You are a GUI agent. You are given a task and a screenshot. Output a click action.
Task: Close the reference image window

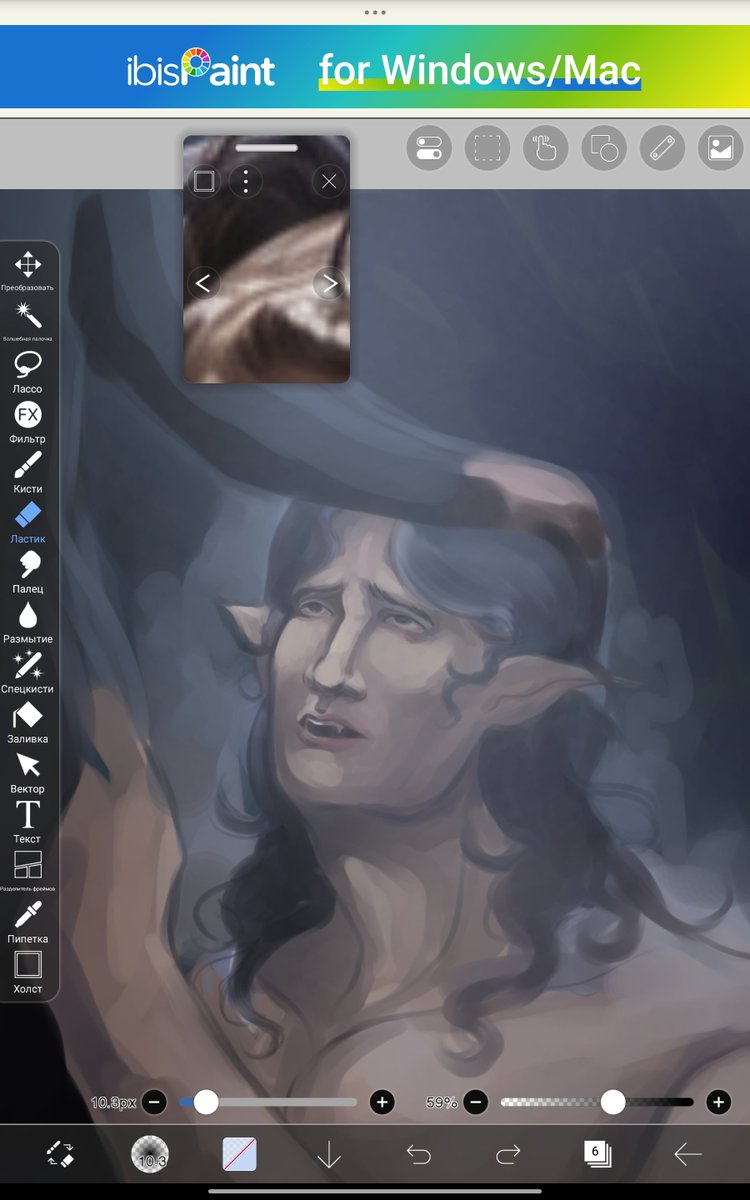click(329, 181)
